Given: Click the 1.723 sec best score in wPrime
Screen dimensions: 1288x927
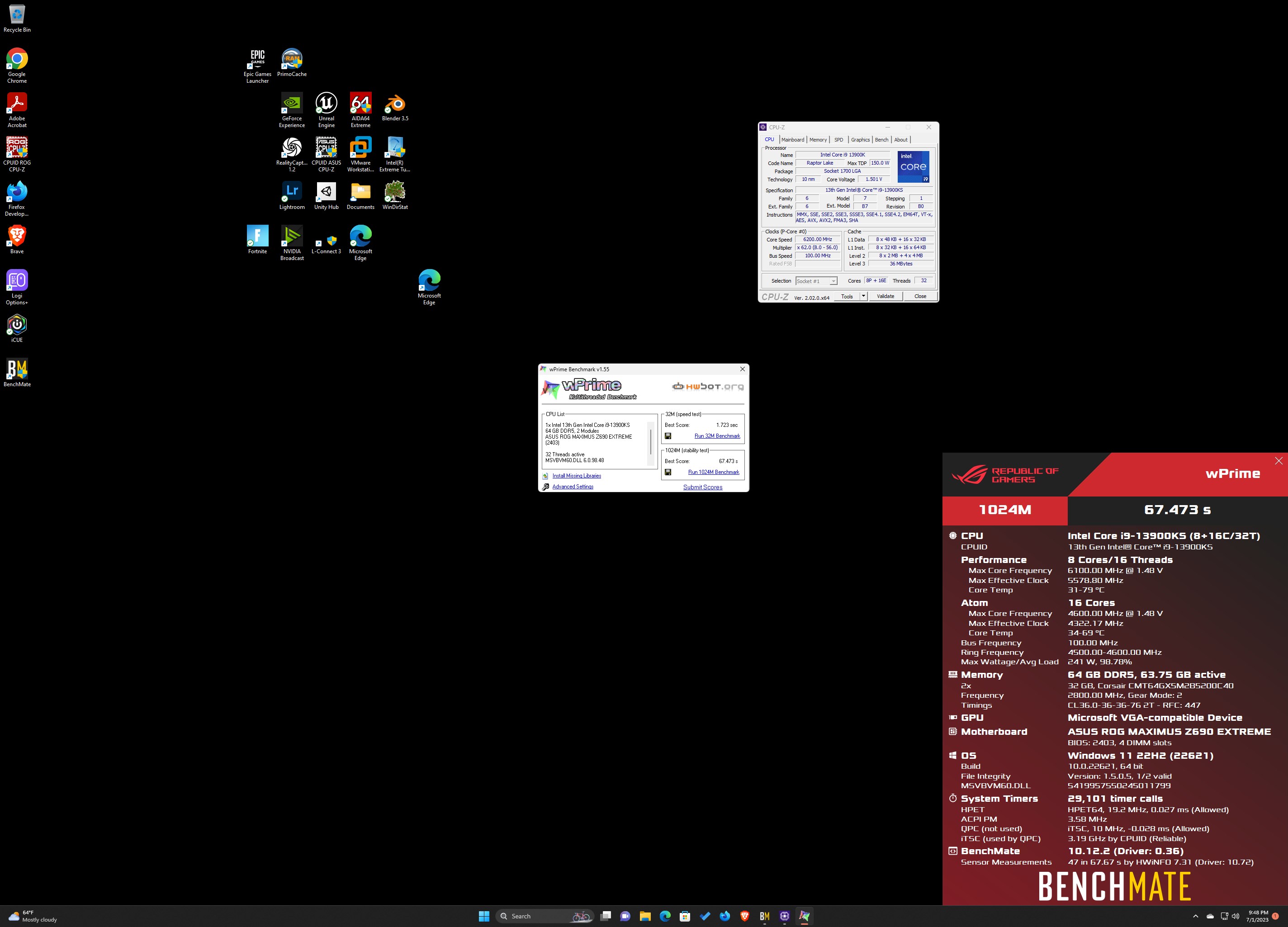Looking at the screenshot, I should click(727, 425).
